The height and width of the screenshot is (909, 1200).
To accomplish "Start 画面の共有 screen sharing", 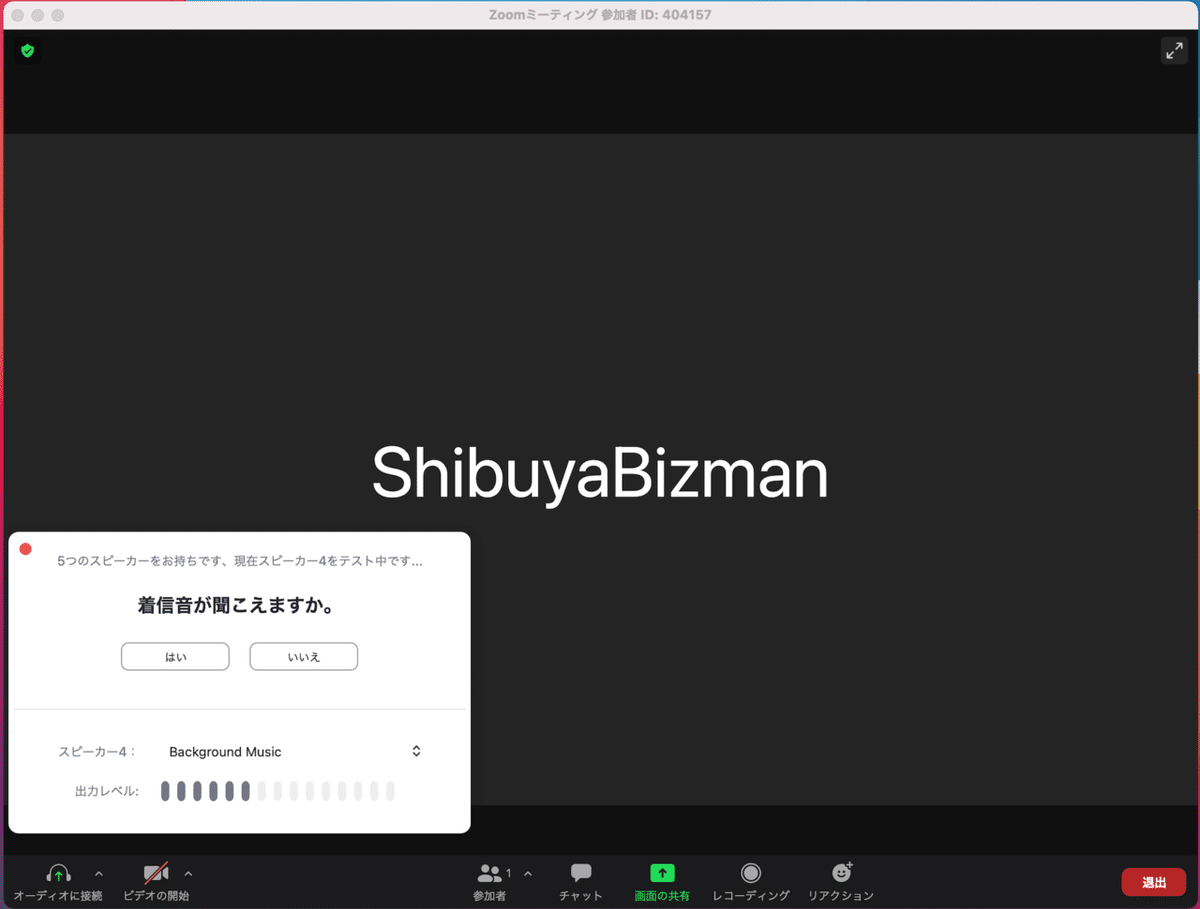I will coord(662,882).
